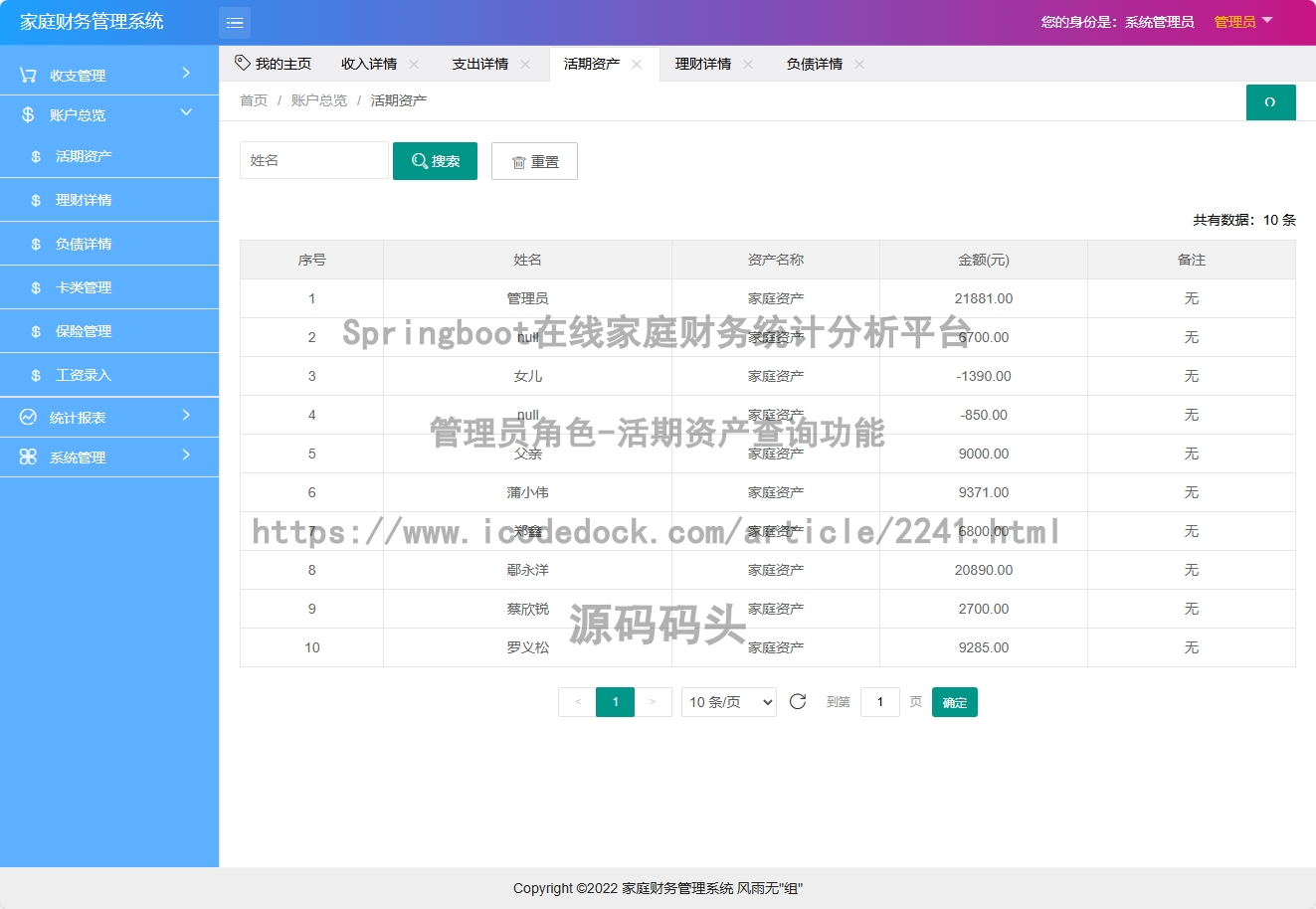Click the 姓名 column header
Viewport: 1316px width, 909px height.
[x=527, y=260]
